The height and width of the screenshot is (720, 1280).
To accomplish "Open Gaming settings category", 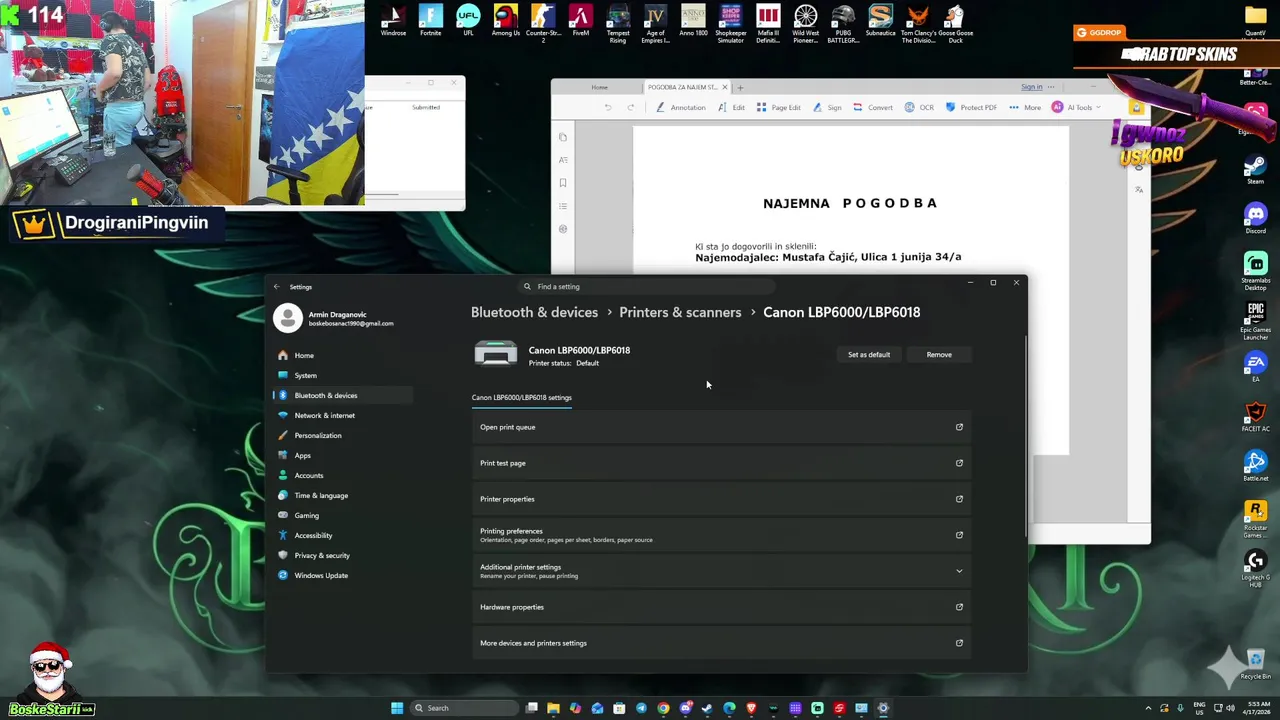I will [342, 515].
